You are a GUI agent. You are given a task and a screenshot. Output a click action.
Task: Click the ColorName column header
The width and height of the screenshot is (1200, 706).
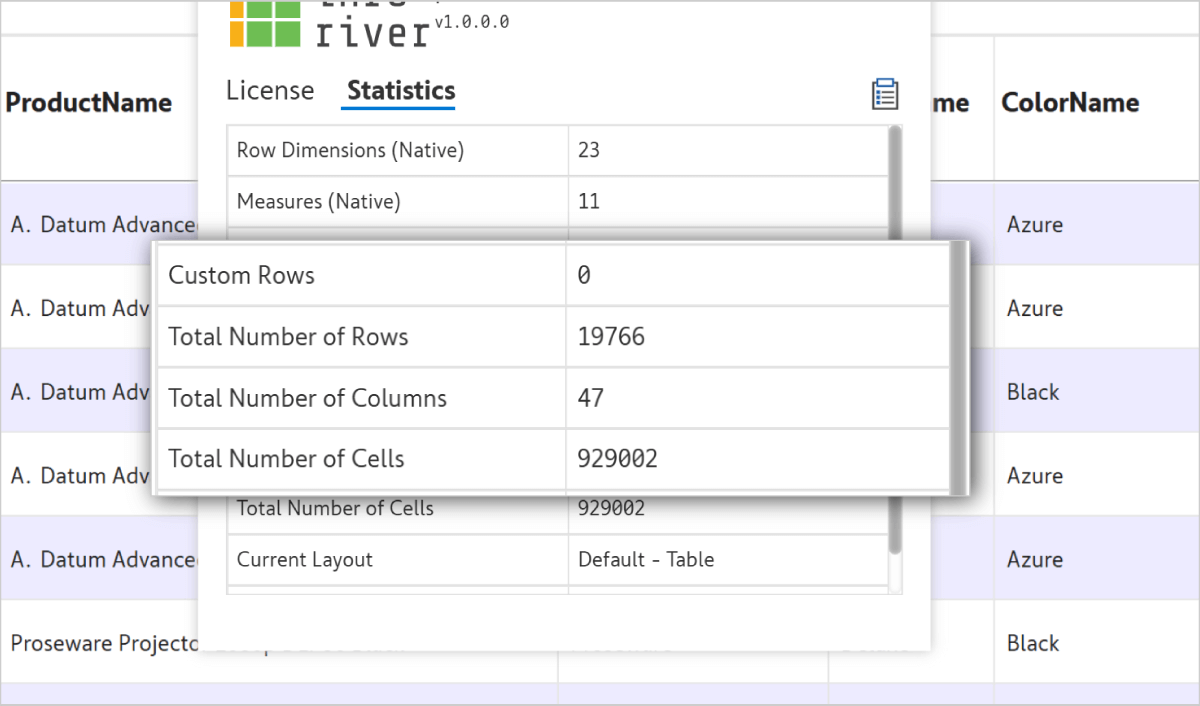pos(1070,103)
